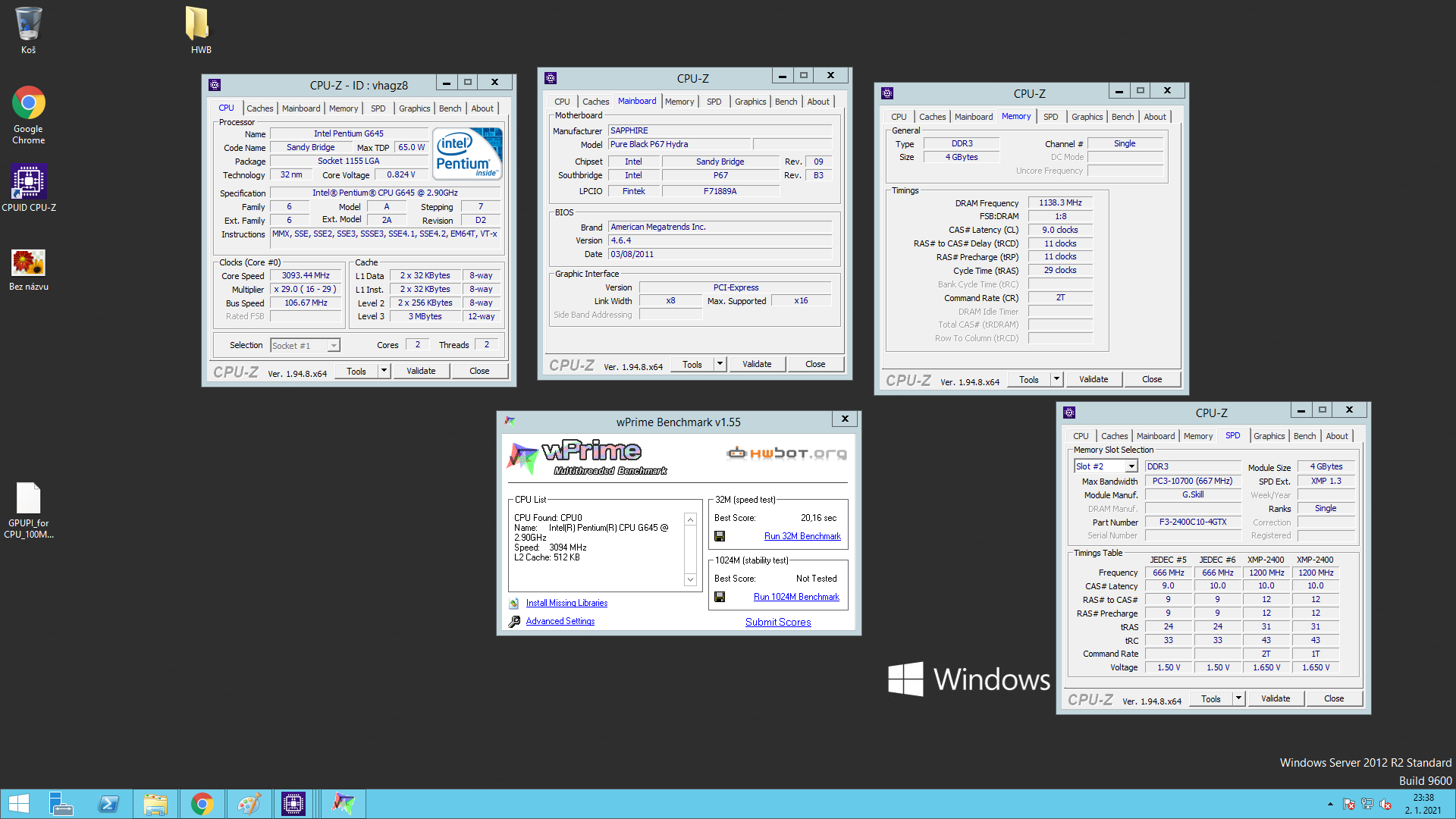Viewport: 1456px width, 819px height.
Task: Click the hwbot.org logo in wPrime
Action: [x=786, y=453]
